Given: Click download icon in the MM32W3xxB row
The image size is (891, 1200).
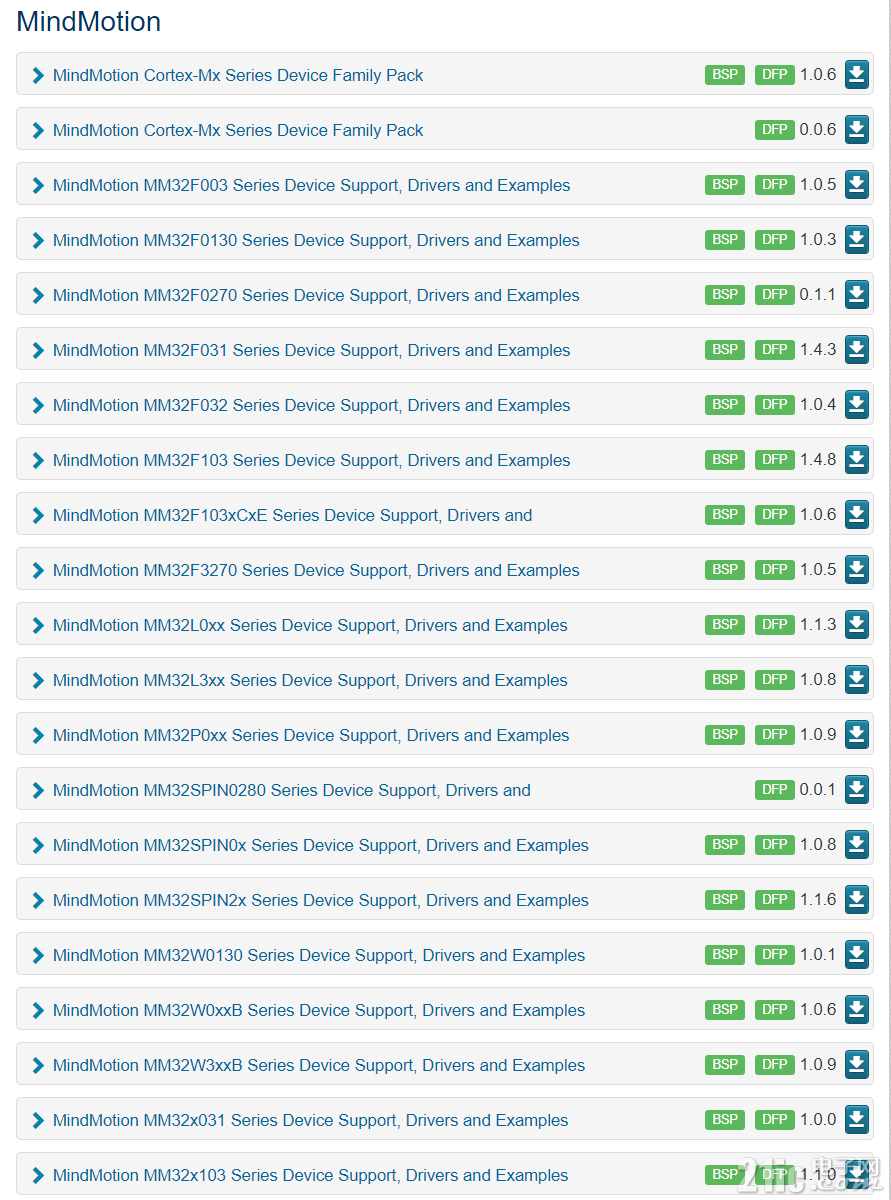Looking at the screenshot, I should point(857,1065).
